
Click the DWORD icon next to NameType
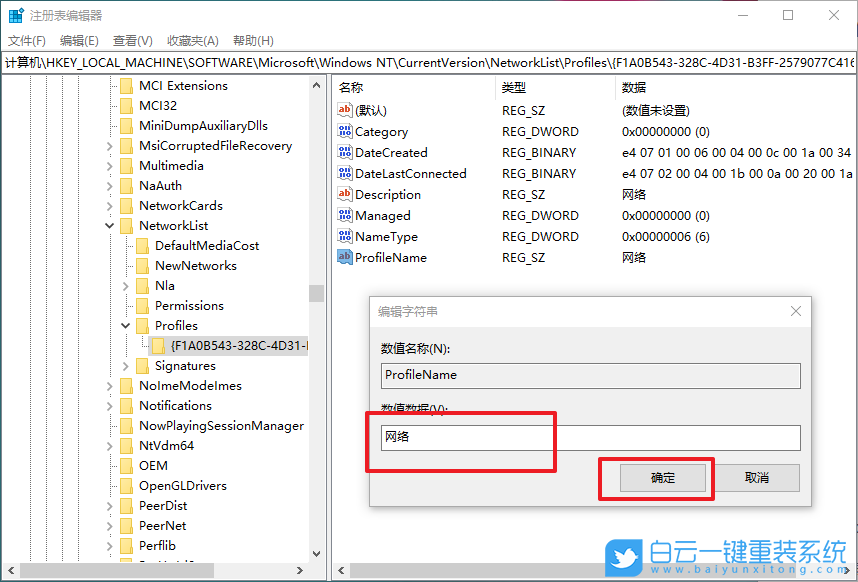coord(345,236)
